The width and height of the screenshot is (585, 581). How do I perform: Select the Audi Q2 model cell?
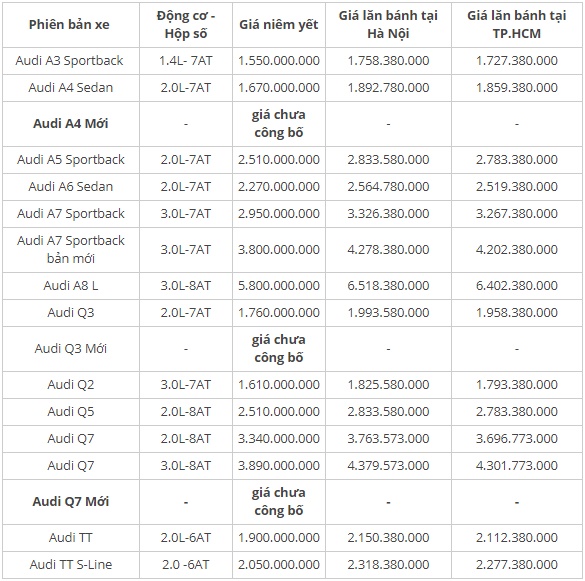coord(71,384)
